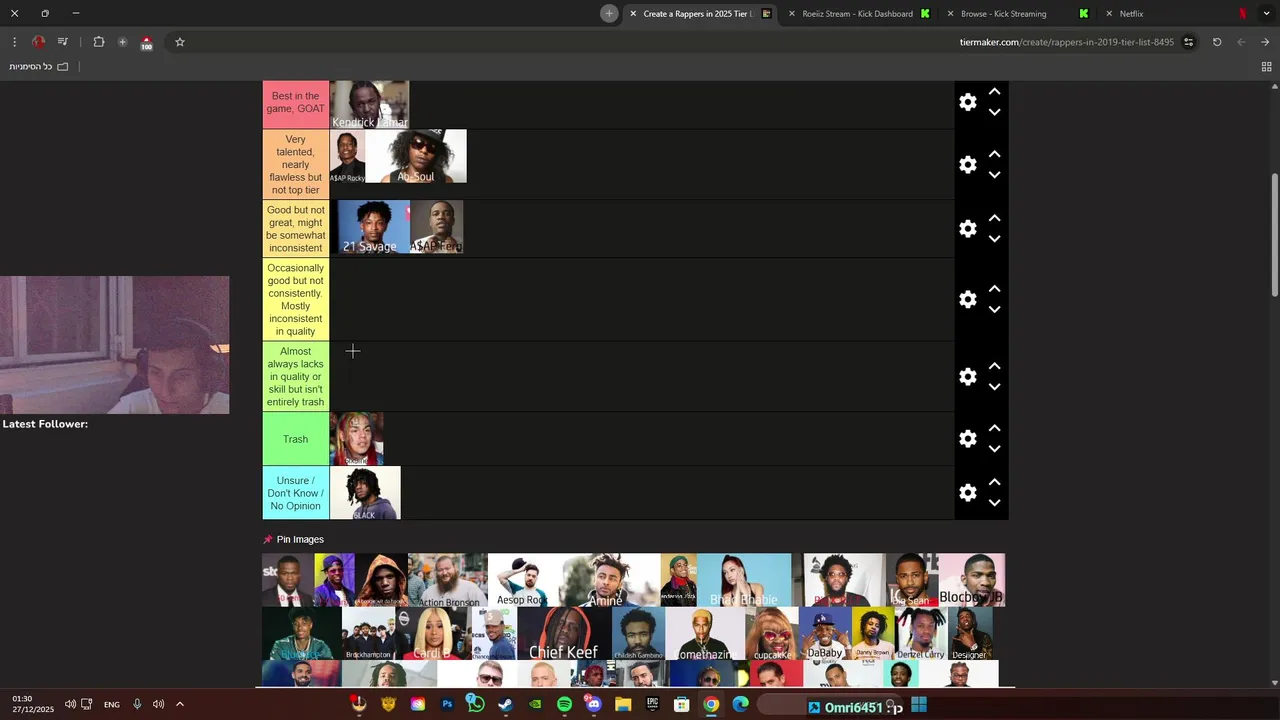Close the Netflix tab
The height and width of the screenshot is (720, 1280).
point(1109,14)
